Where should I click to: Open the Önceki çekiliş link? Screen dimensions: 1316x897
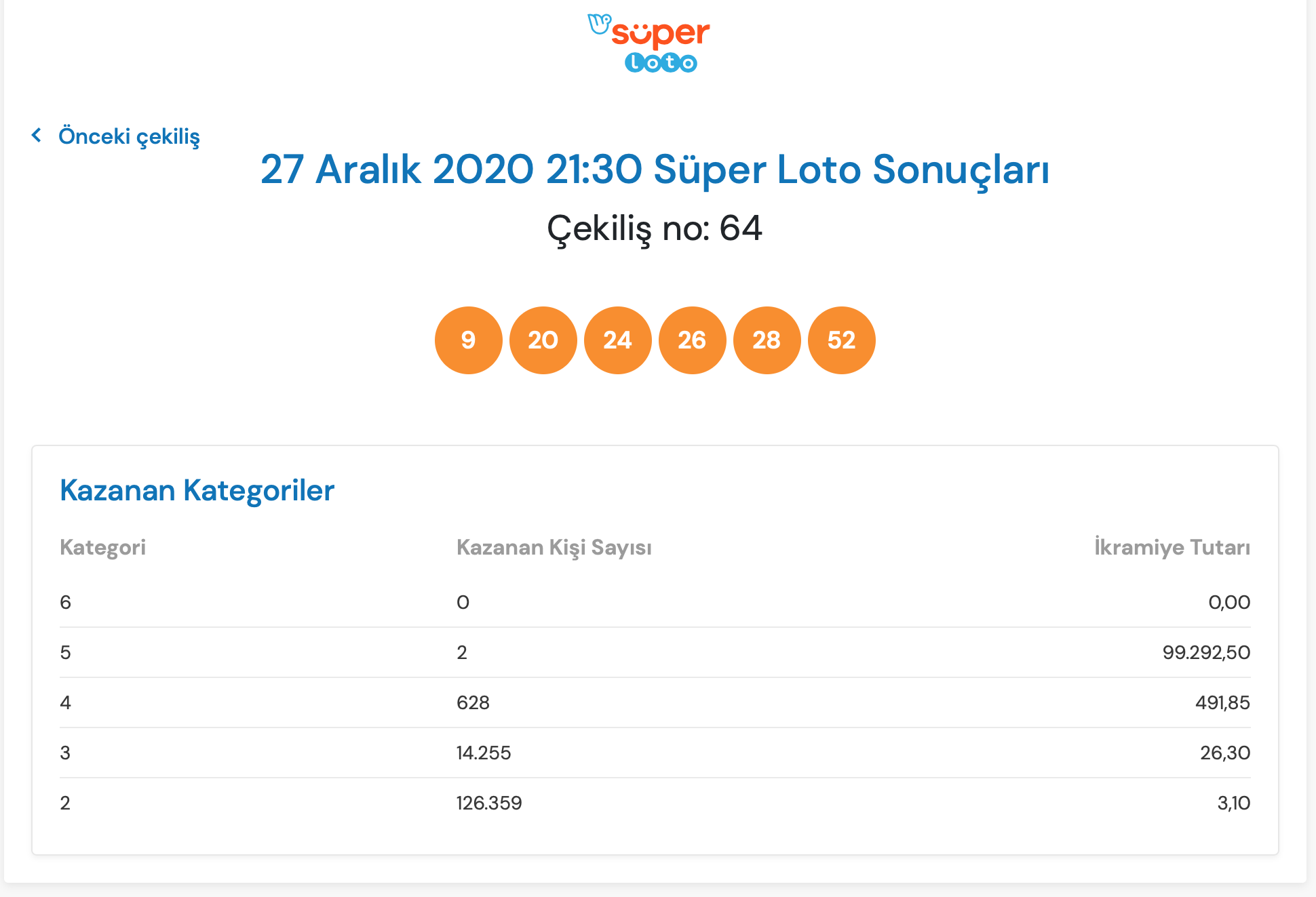pos(129,136)
